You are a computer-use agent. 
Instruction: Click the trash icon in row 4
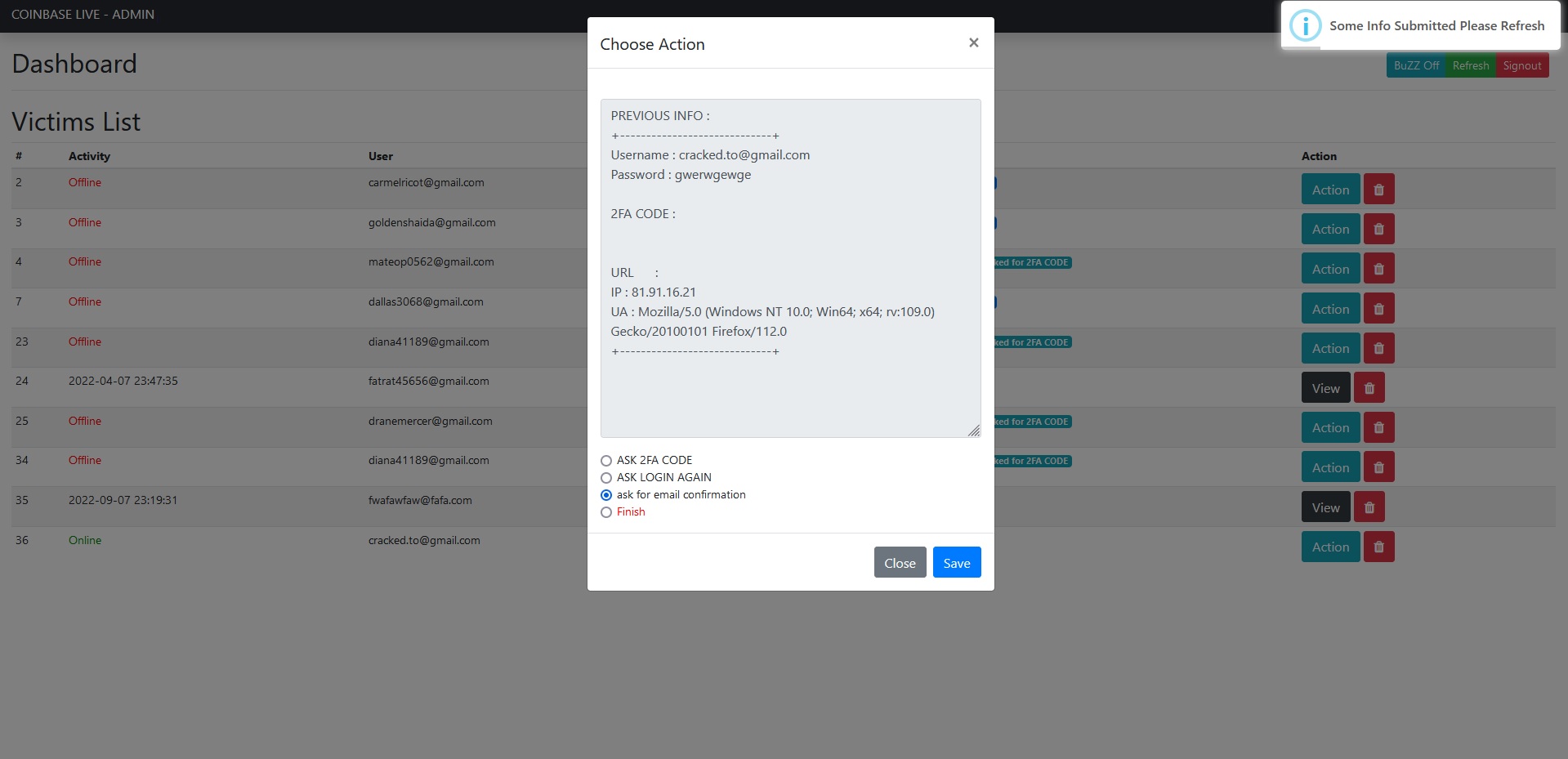coord(1378,269)
